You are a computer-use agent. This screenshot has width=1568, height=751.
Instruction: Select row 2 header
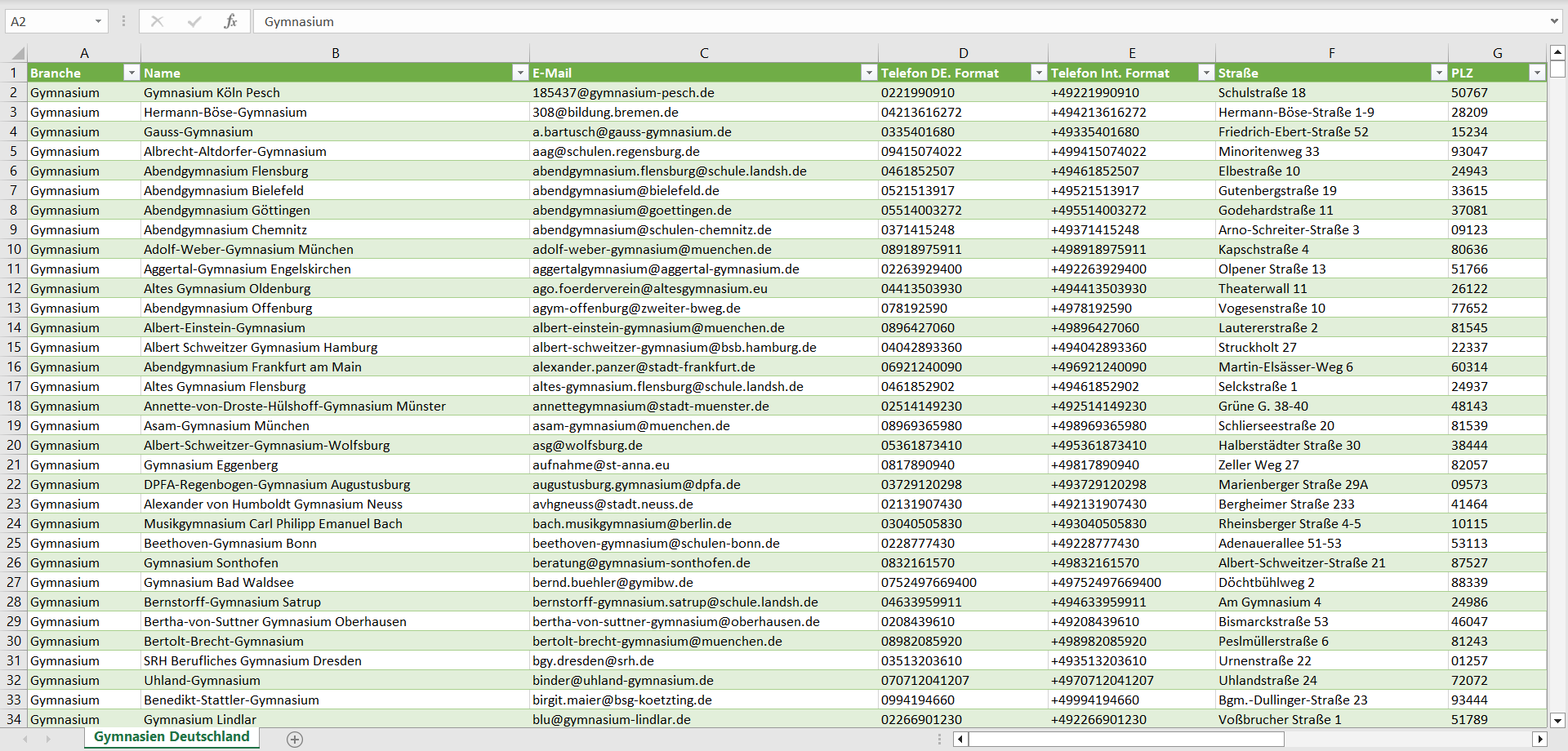14,92
